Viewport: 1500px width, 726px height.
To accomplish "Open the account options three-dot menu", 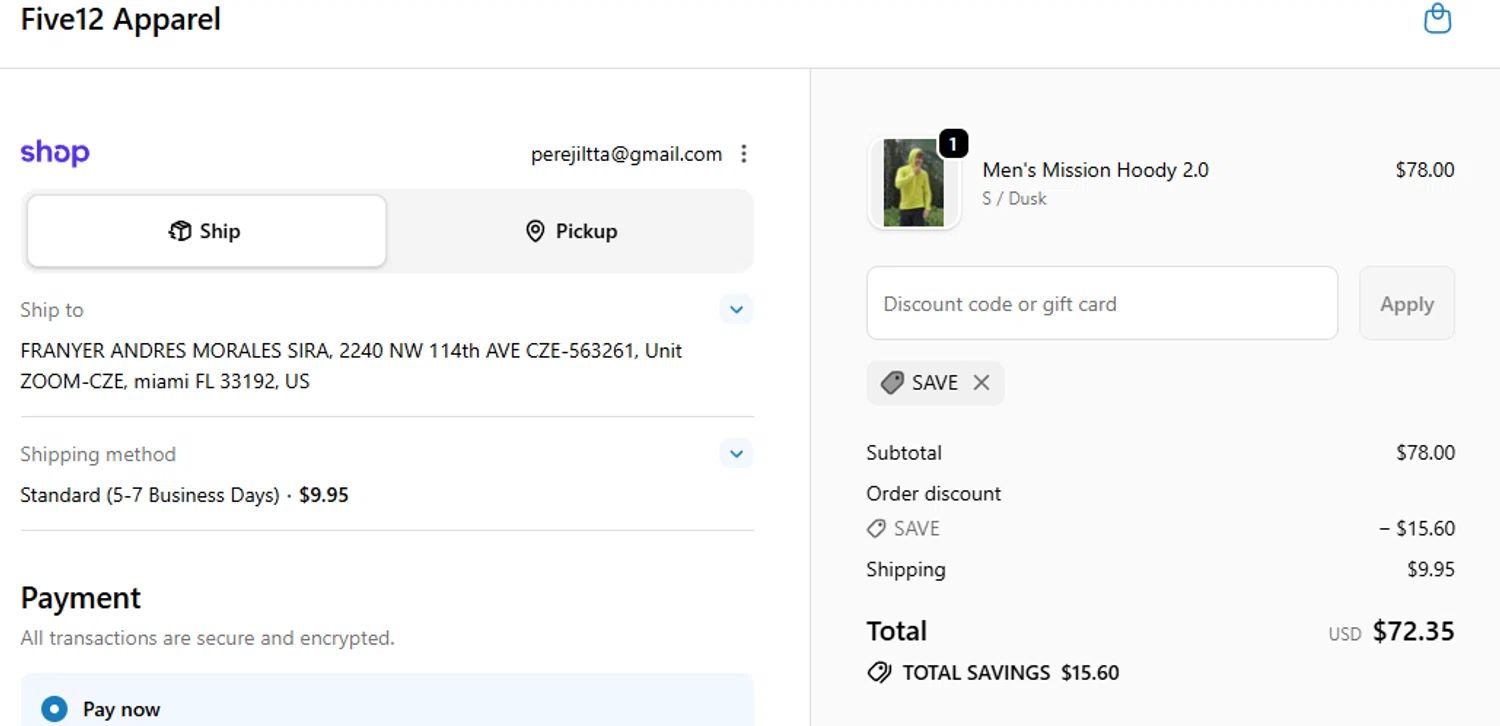I will (x=743, y=154).
